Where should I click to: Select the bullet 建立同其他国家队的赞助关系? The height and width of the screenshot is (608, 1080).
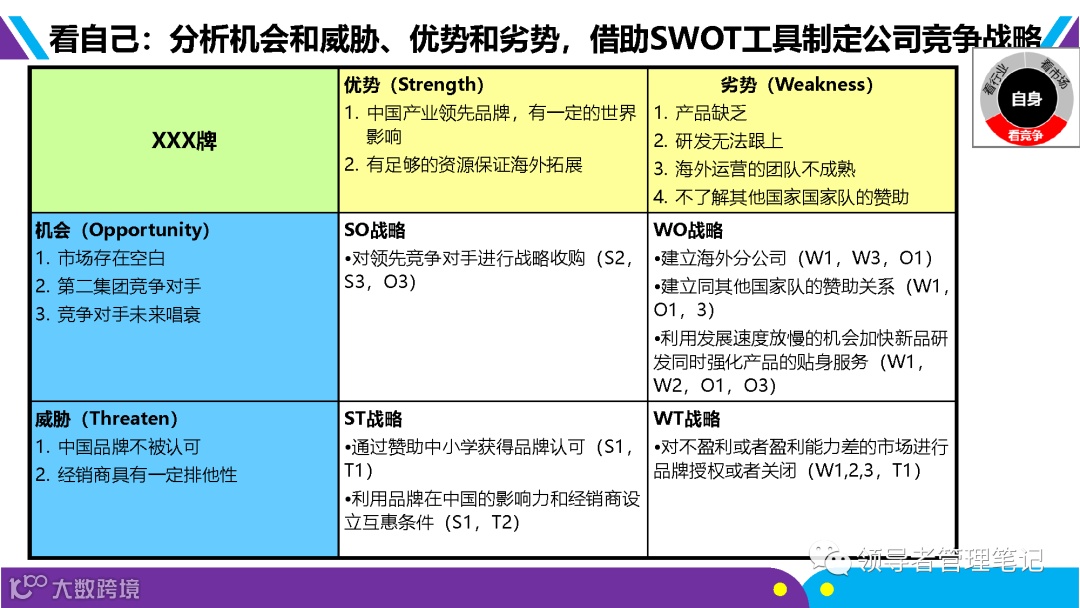(802, 298)
